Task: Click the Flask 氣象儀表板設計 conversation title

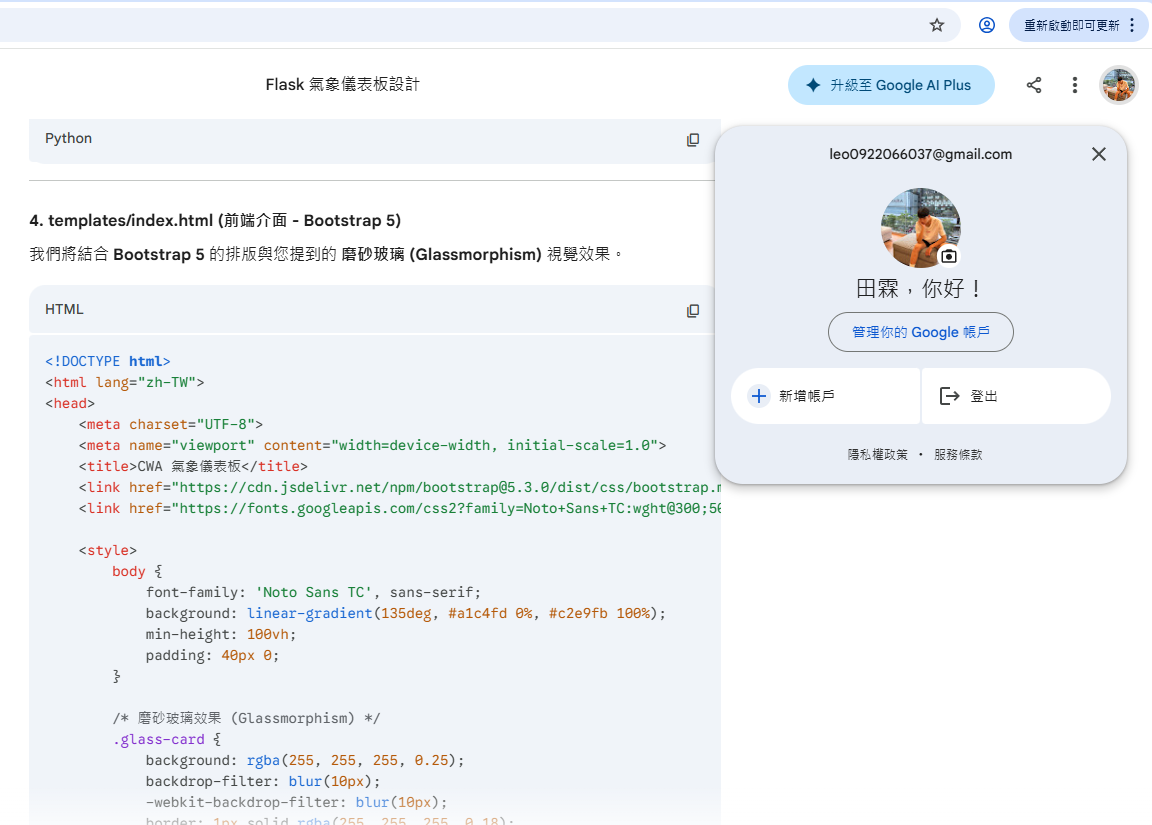Action: coord(343,85)
